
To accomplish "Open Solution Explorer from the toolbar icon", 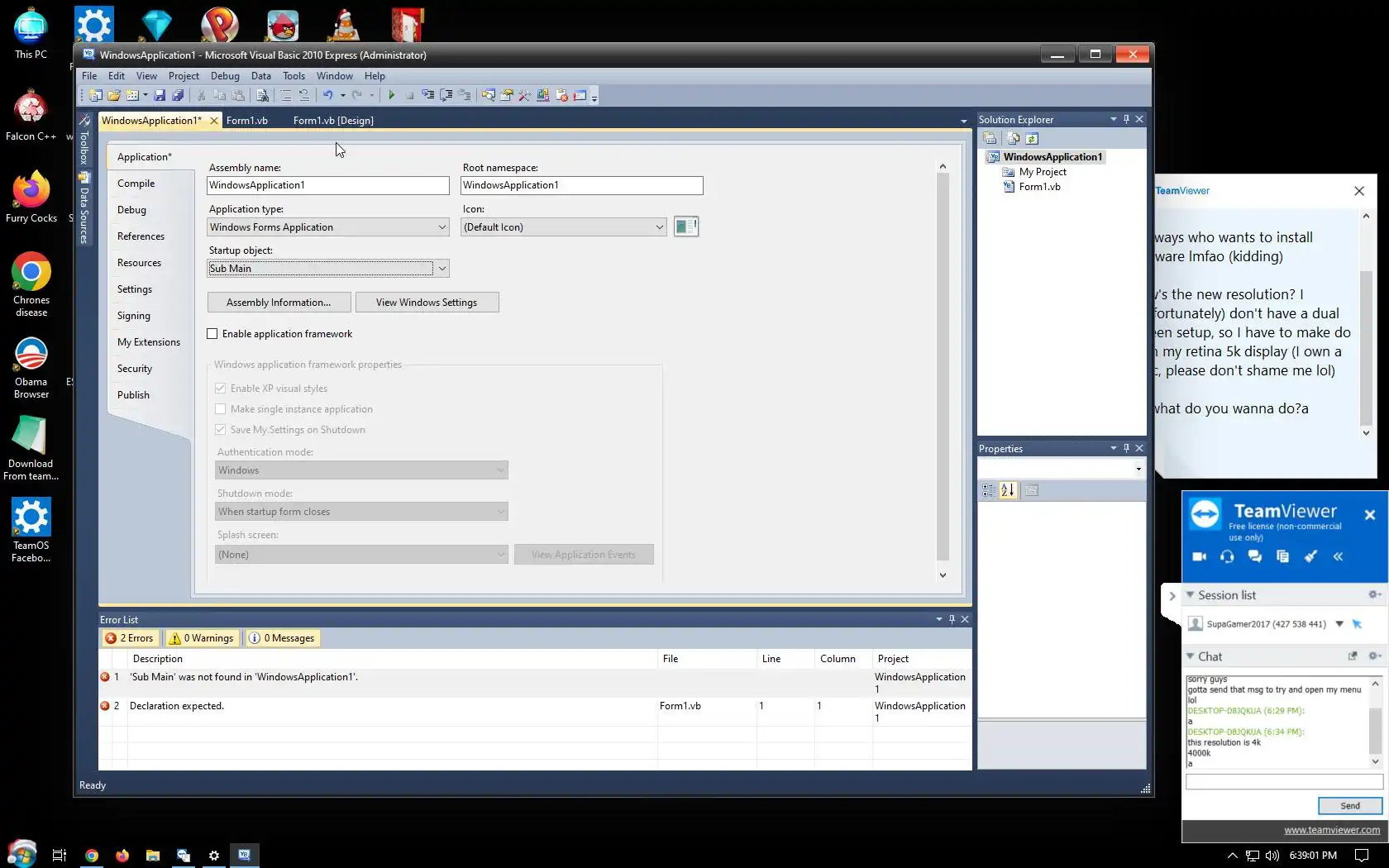I will (489, 95).
